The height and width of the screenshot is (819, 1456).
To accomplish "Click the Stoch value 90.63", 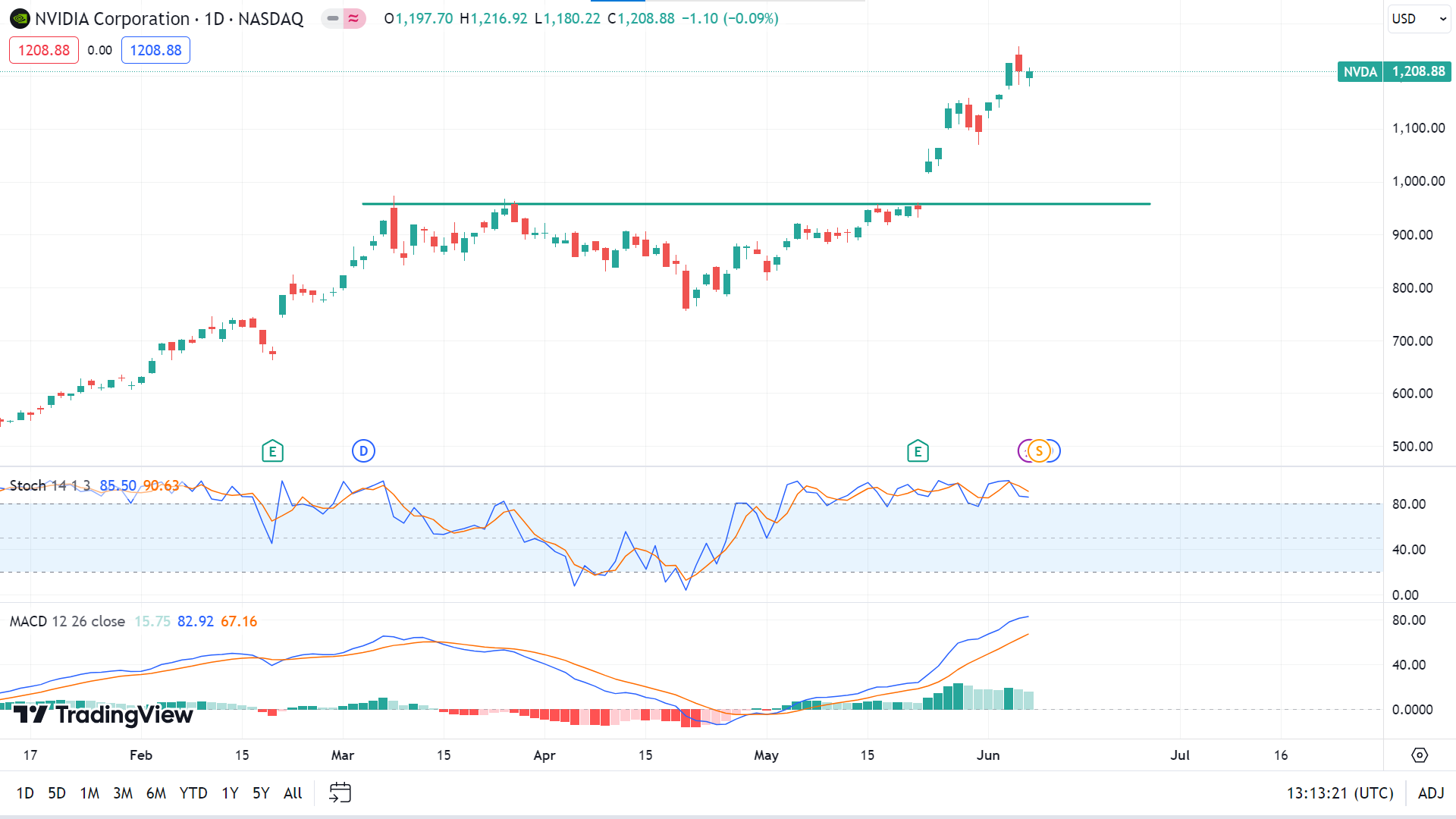I will [161, 485].
